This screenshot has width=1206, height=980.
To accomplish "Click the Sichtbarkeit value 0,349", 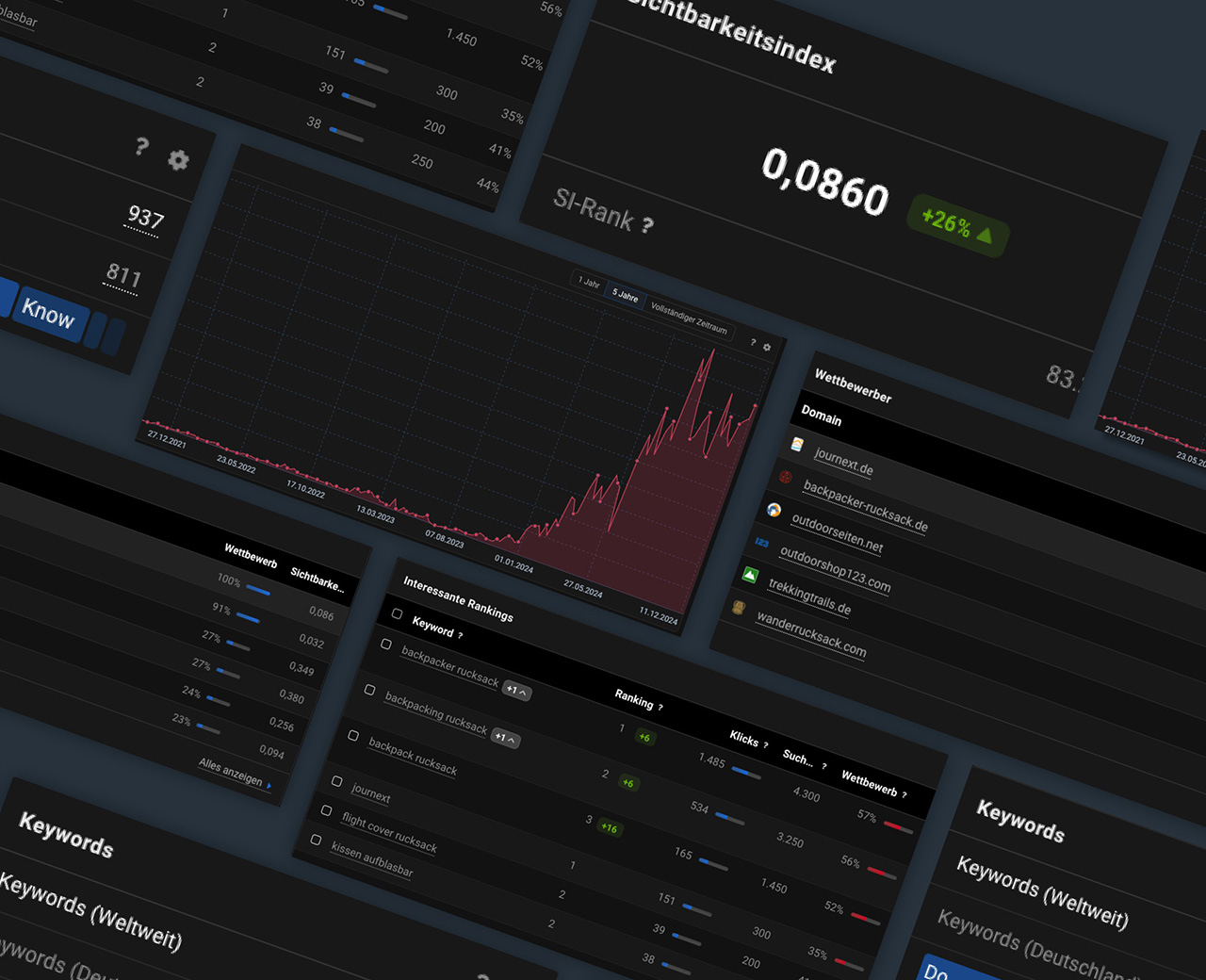I will point(301,668).
